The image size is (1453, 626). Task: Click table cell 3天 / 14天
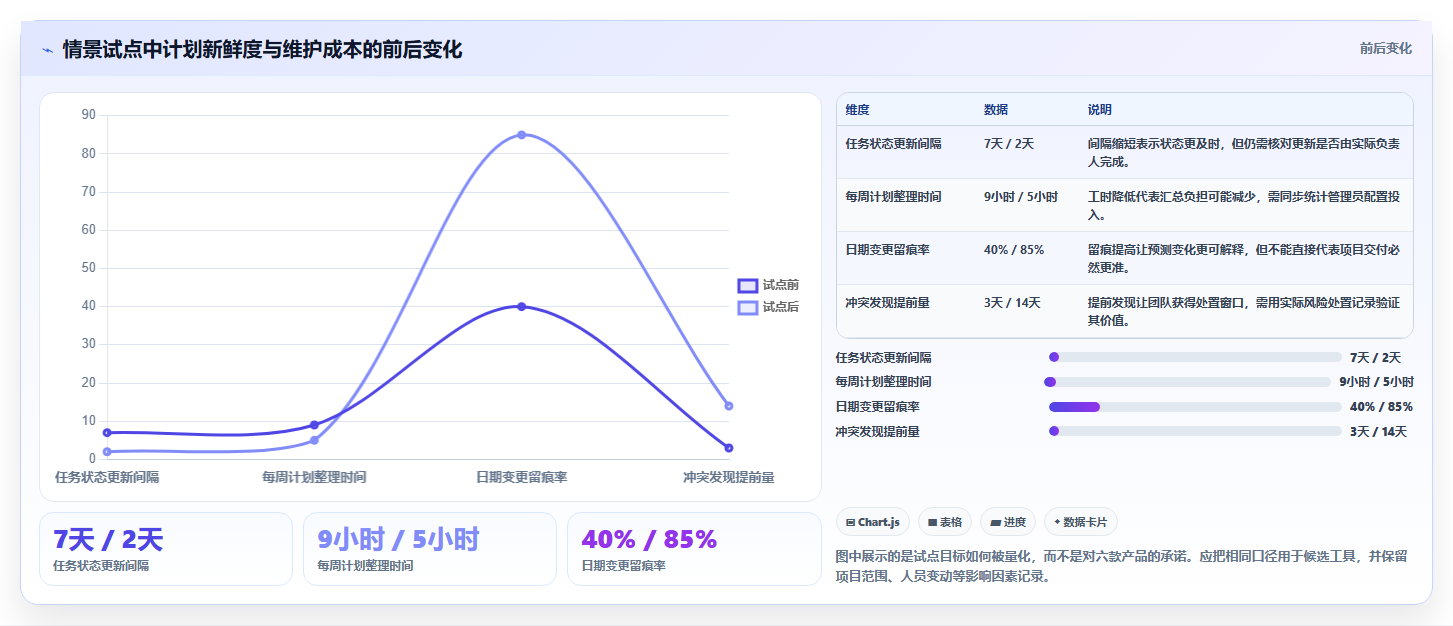pyautogui.click(x=1012, y=303)
